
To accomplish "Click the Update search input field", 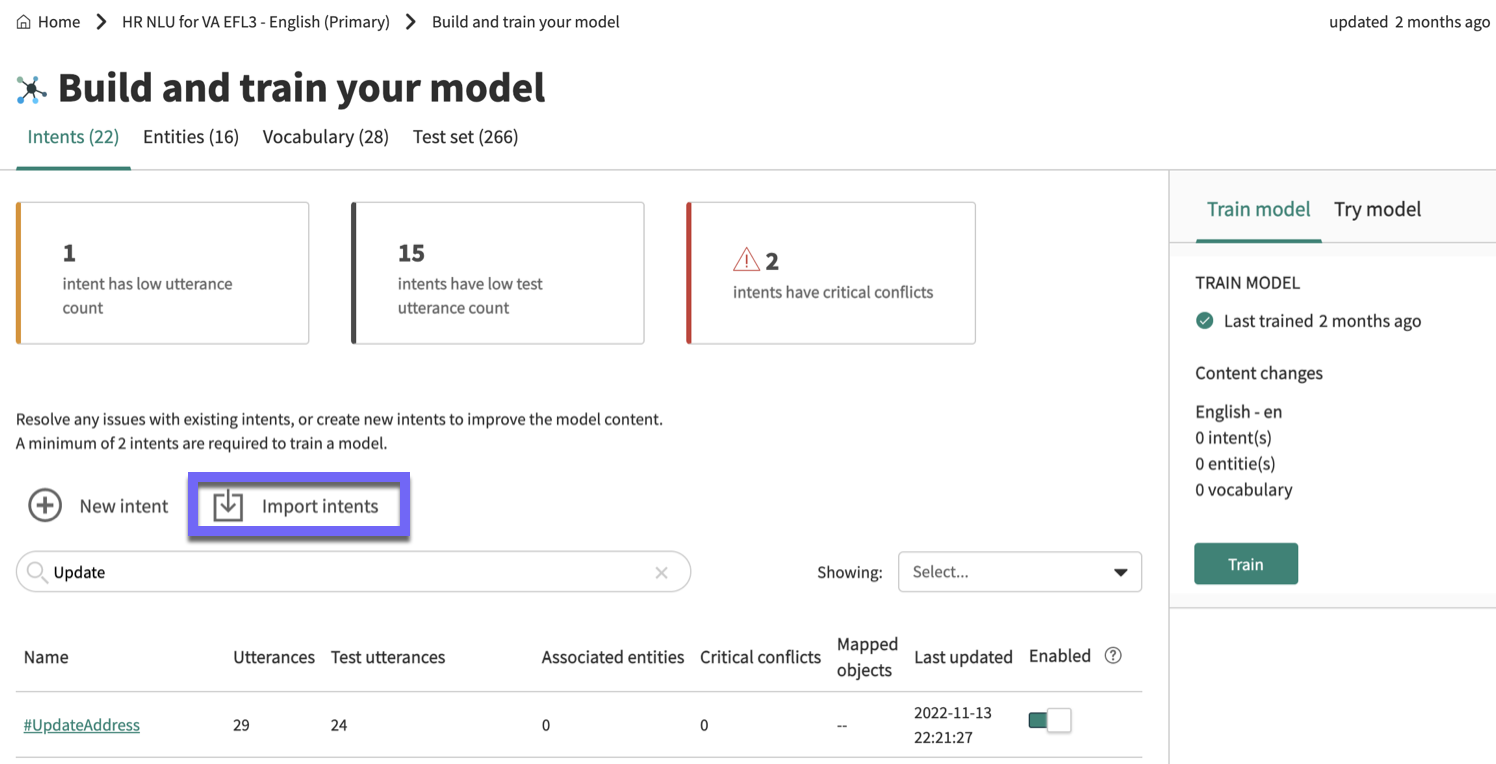I will 352,572.
